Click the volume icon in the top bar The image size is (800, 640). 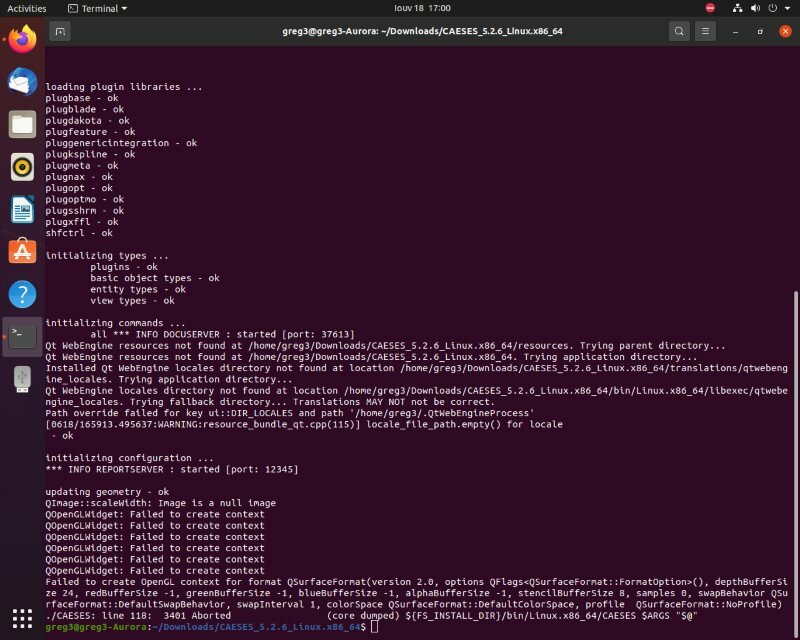click(756, 8)
